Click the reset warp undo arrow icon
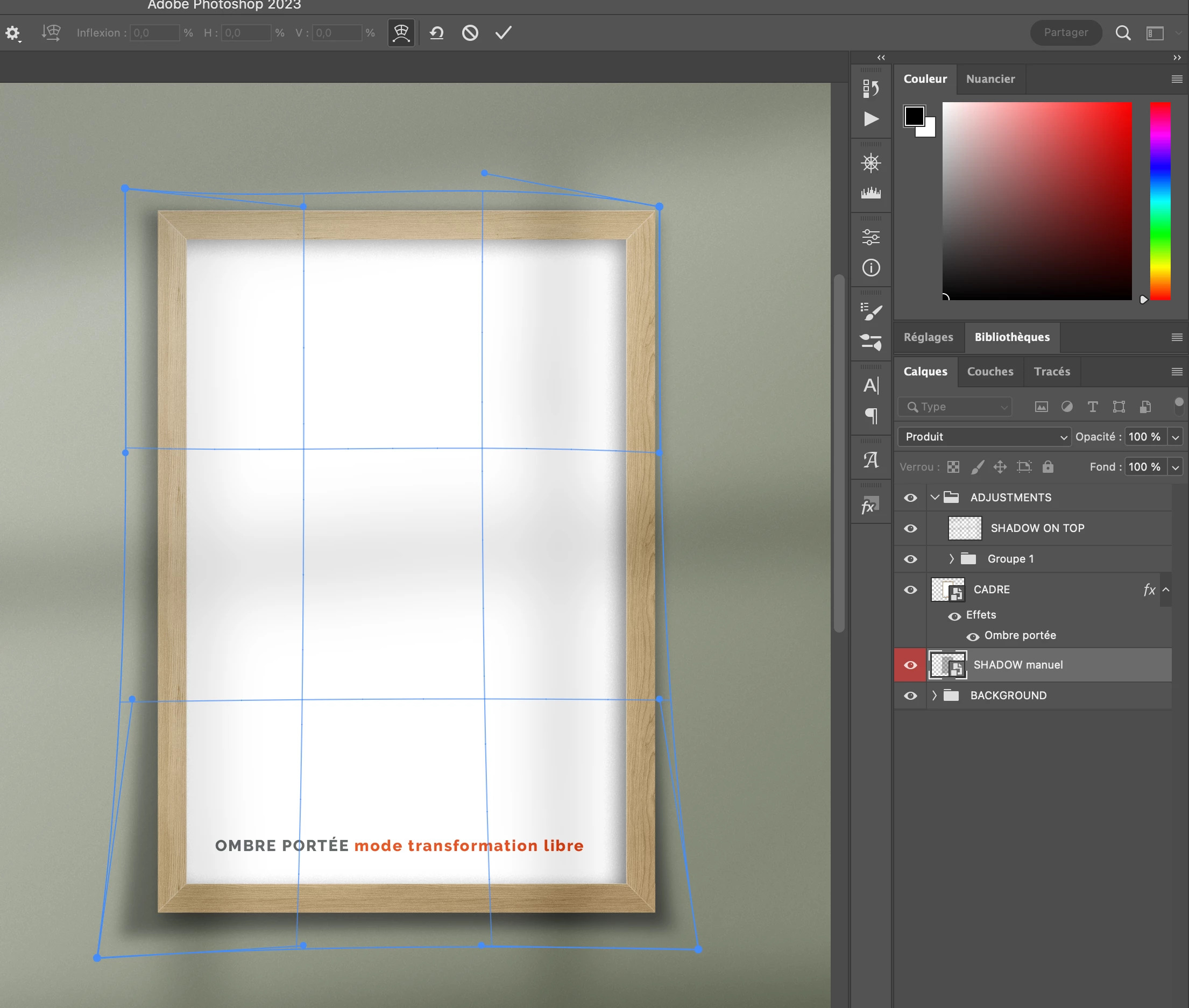Screen dimensions: 1189x1008 (x=437, y=33)
